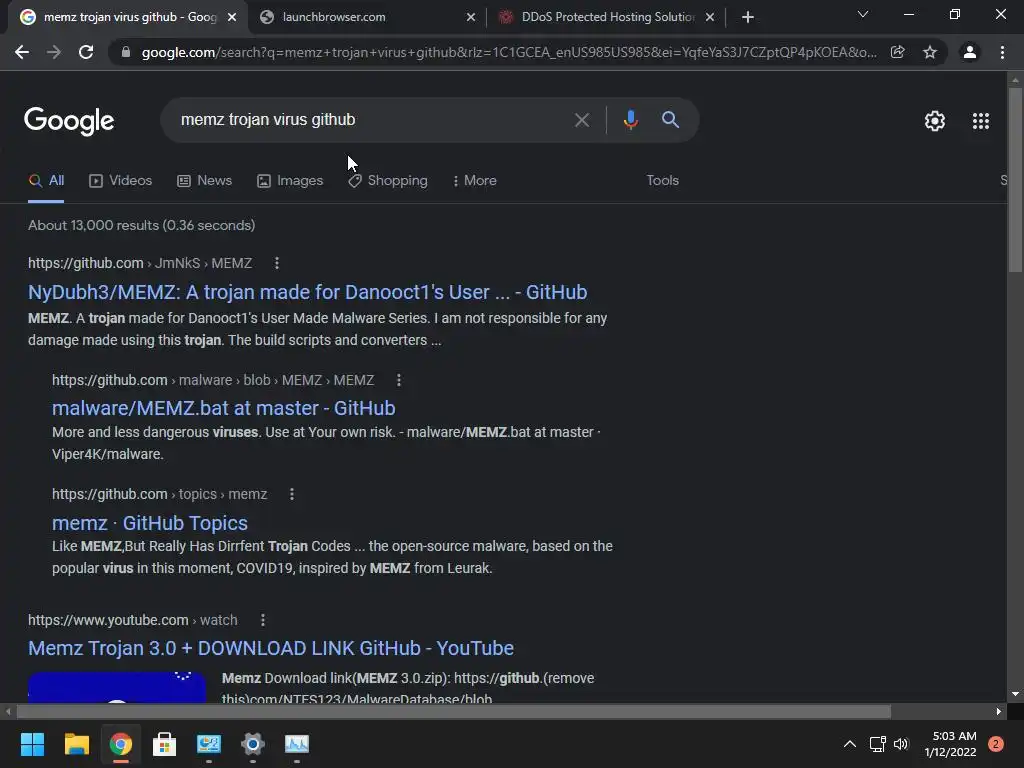Screen dimensions: 1024x768
Task: Open clock and date flyout
Action: click(x=951, y=744)
